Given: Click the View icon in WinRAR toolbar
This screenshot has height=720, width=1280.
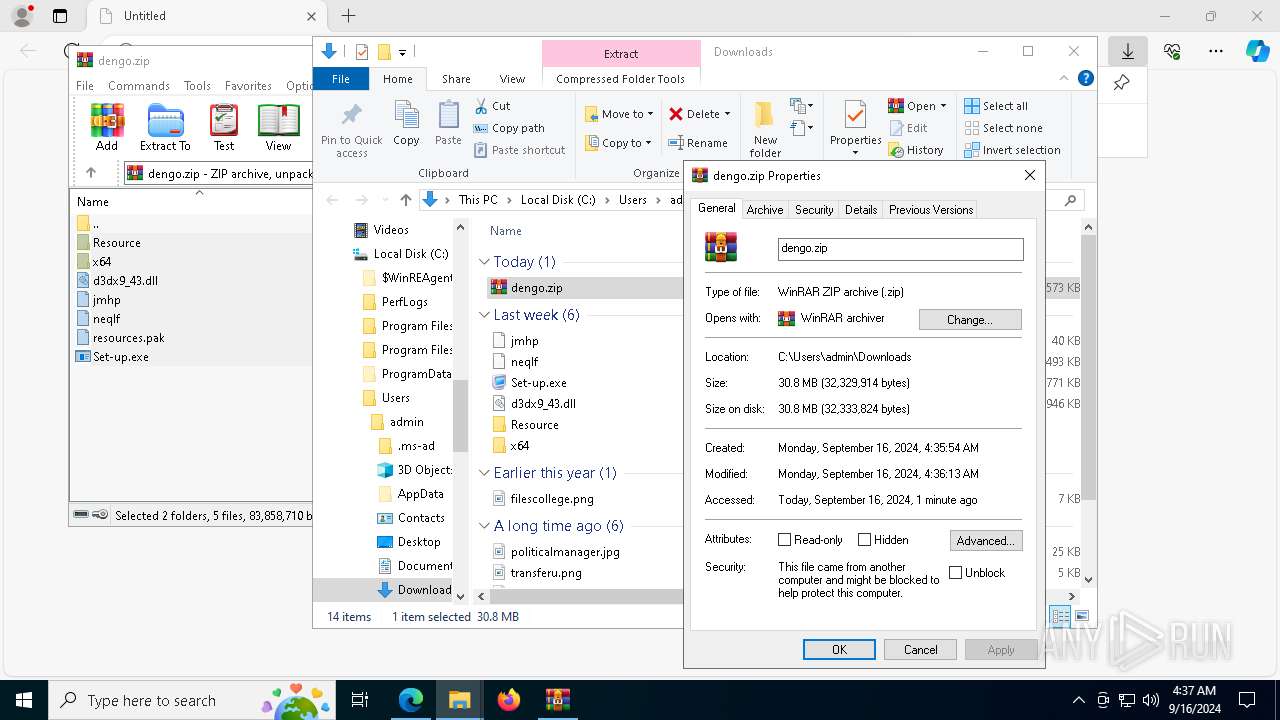Looking at the screenshot, I should click(x=278, y=127).
